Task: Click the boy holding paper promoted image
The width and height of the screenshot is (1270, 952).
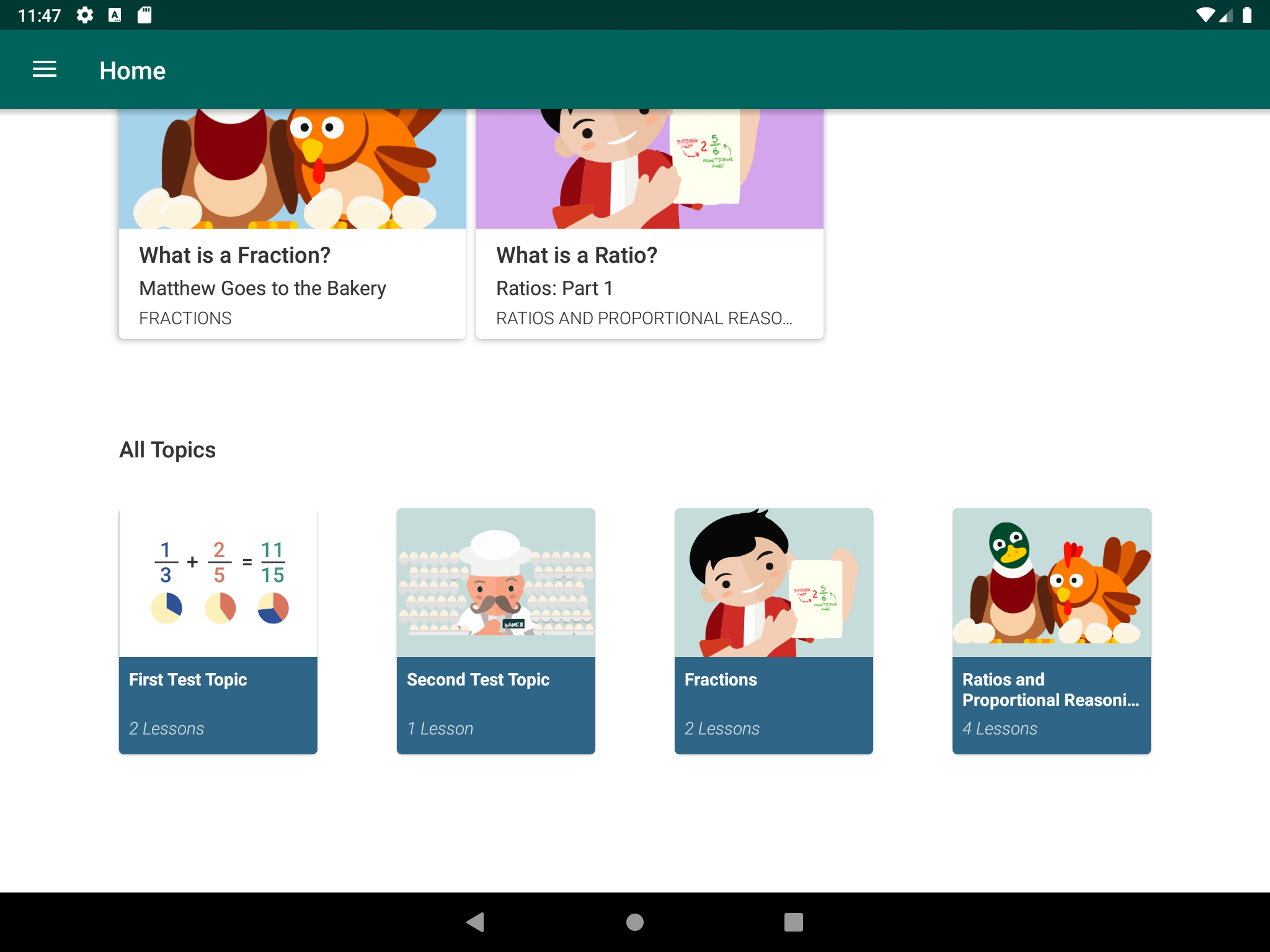Action: 649,169
